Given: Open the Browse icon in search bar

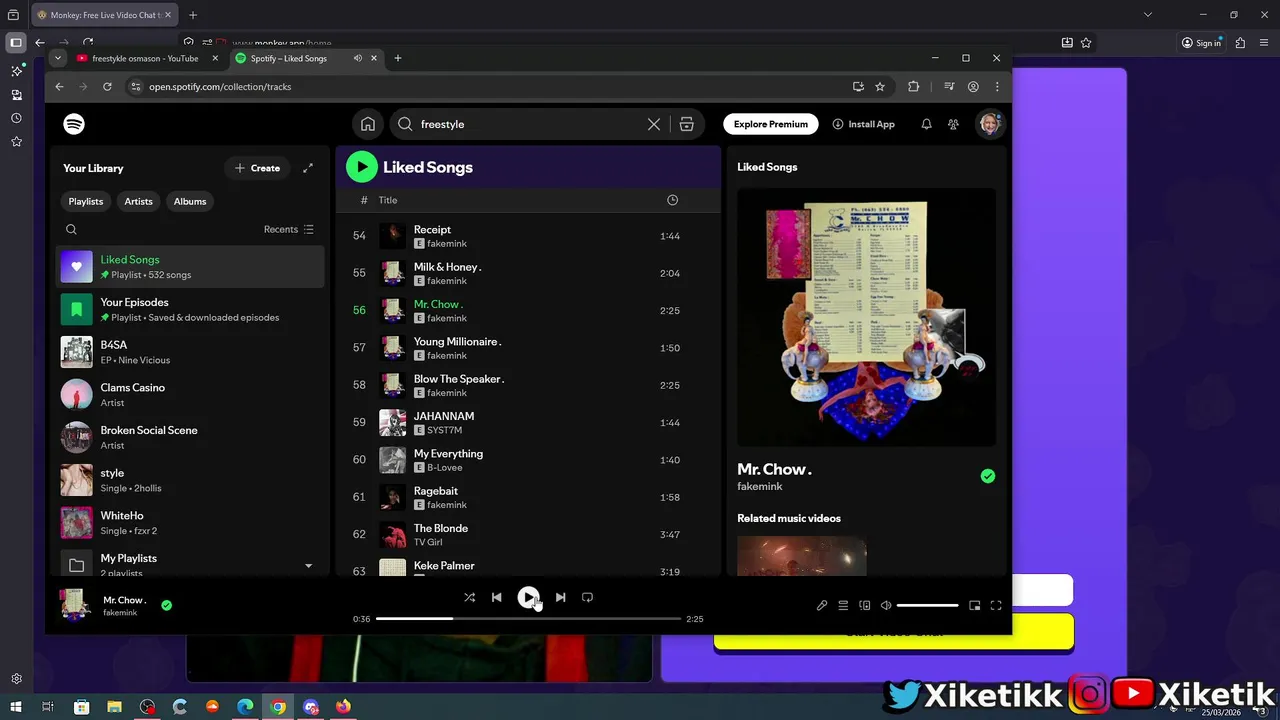Looking at the screenshot, I should pos(686,124).
